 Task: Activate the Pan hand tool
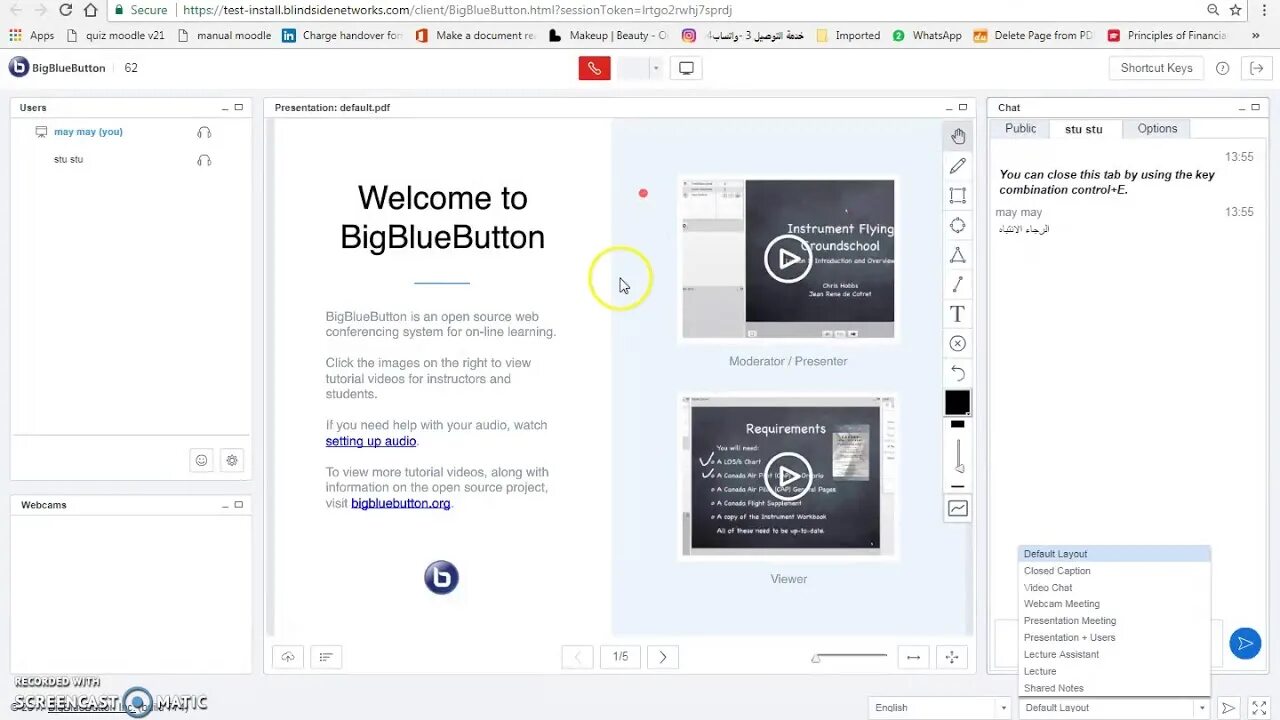point(957,135)
